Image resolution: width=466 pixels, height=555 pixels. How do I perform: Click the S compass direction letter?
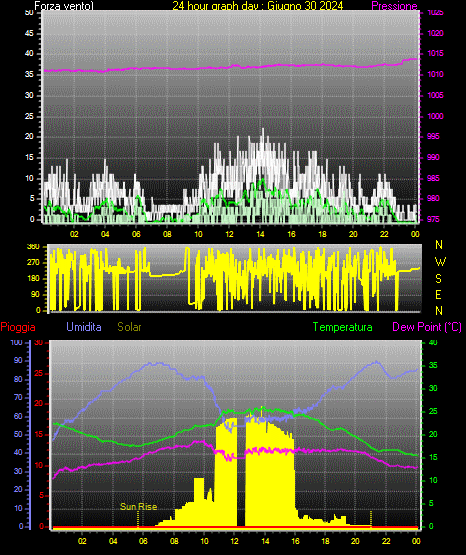tap(438, 279)
